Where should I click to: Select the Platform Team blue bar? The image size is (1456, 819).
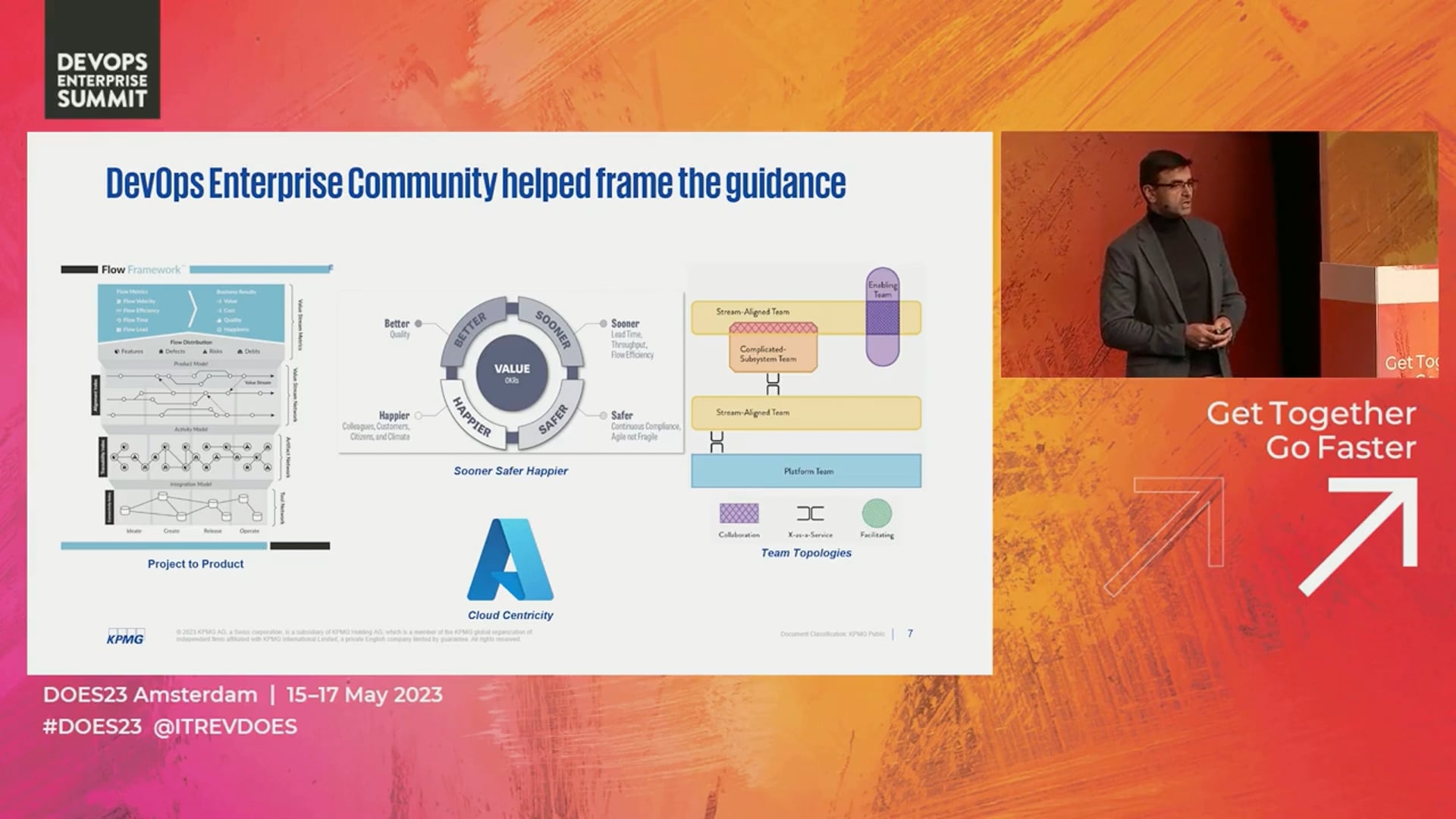click(x=806, y=471)
